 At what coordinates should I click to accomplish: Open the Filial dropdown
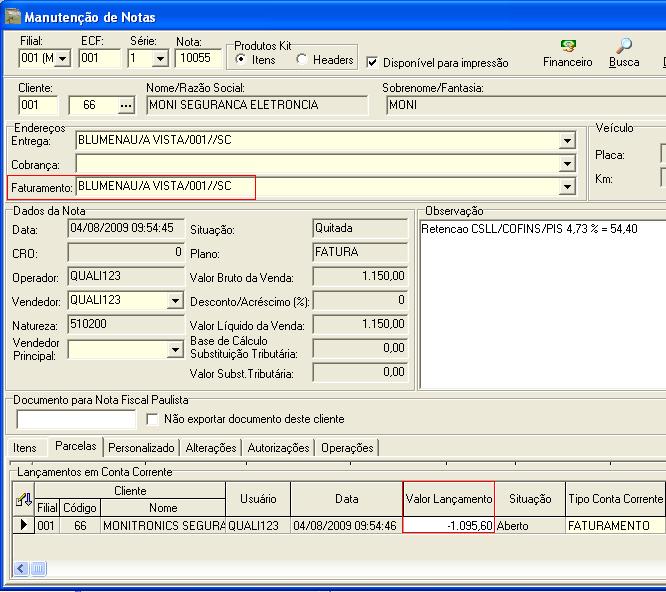click(63, 58)
